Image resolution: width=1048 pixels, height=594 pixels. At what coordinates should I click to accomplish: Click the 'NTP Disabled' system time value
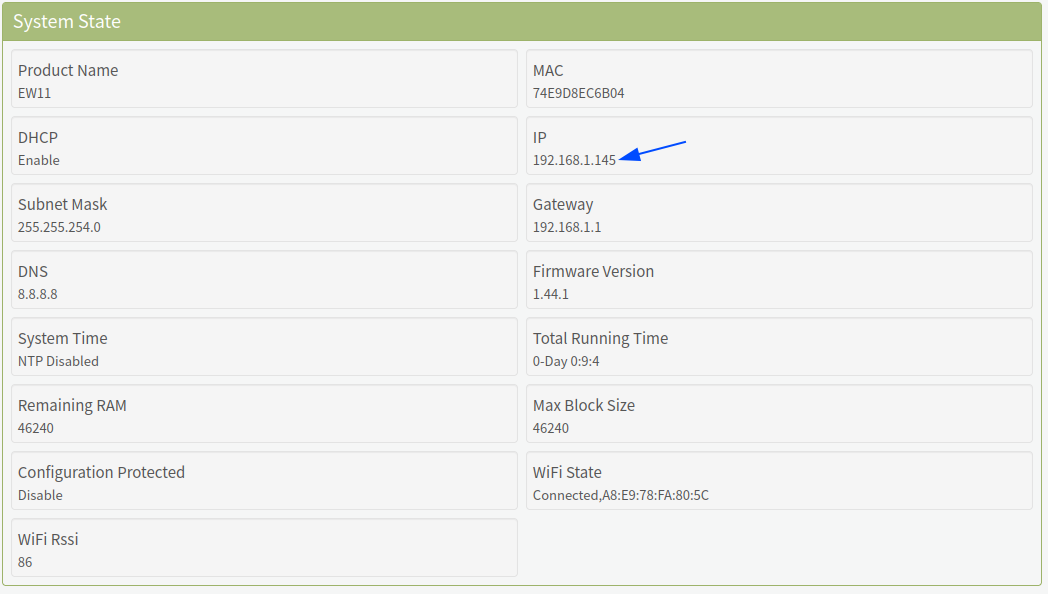point(58,361)
